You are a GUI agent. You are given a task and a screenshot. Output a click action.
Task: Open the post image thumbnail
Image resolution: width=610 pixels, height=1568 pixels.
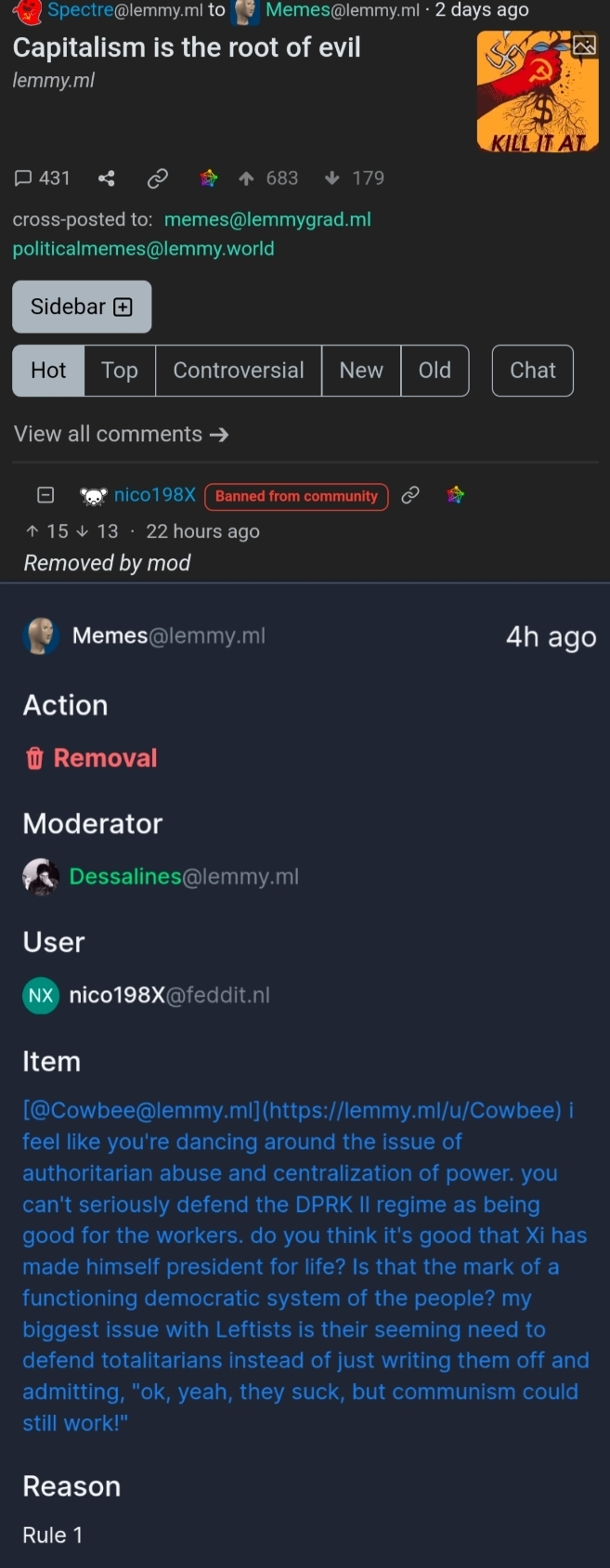pyautogui.click(x=538, y=91)
